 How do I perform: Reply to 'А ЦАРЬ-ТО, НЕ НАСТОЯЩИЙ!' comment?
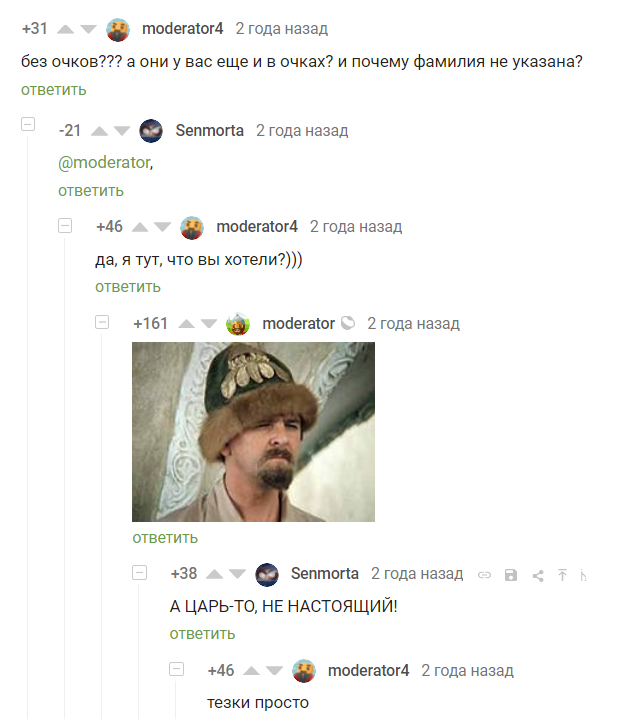tap(202, 634)
